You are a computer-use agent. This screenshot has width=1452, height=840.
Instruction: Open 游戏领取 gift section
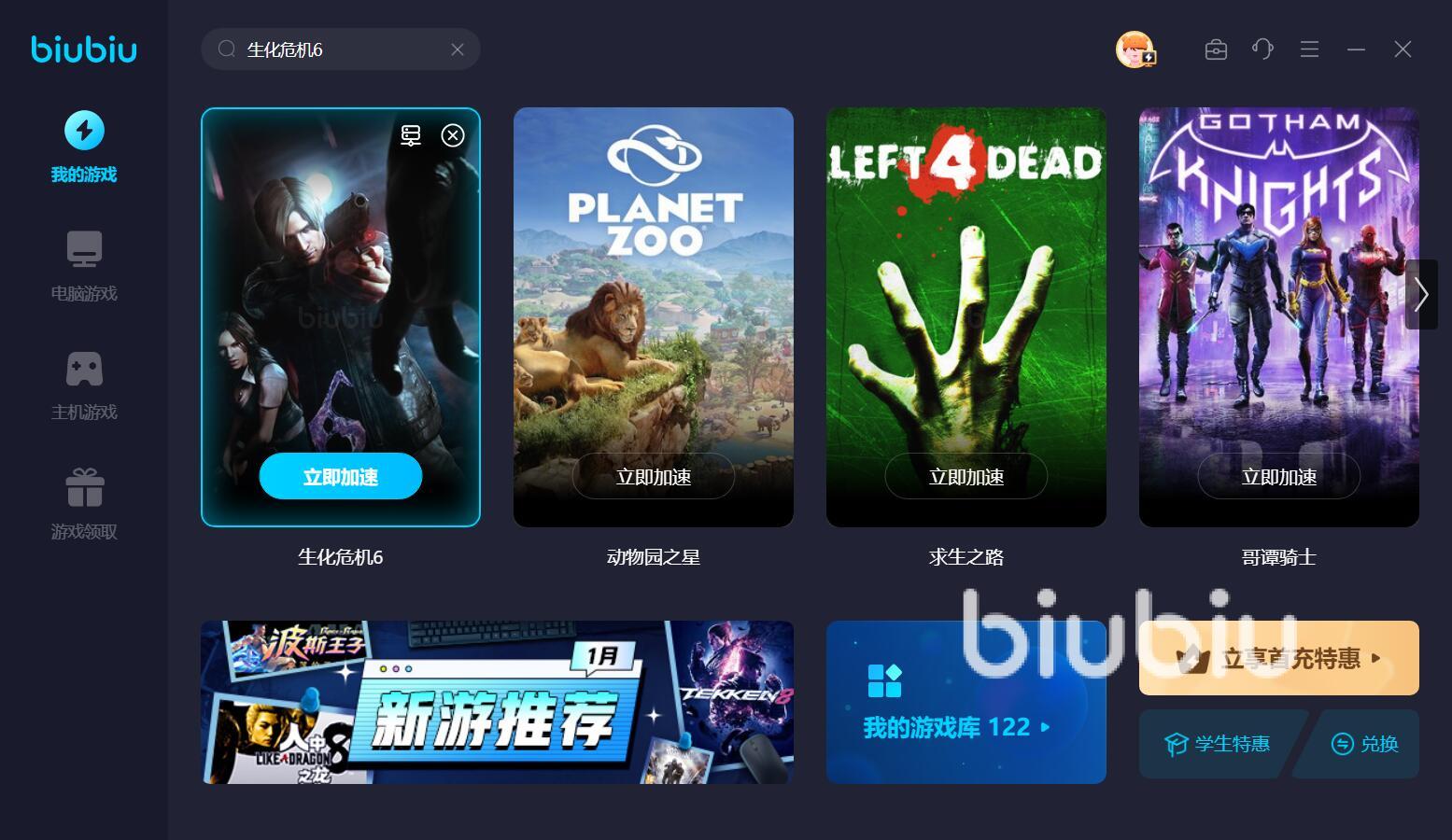point(84,505)
